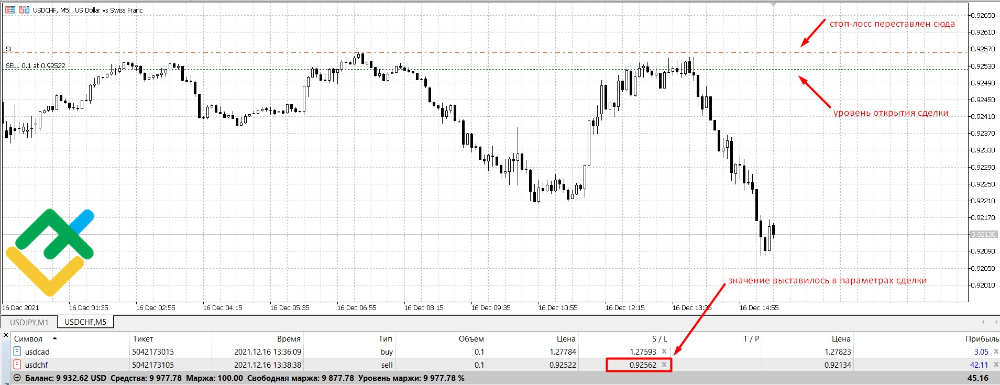Click the stop loss value 0.92562
The image size is (1000, 385).
[x=643, y=365]
